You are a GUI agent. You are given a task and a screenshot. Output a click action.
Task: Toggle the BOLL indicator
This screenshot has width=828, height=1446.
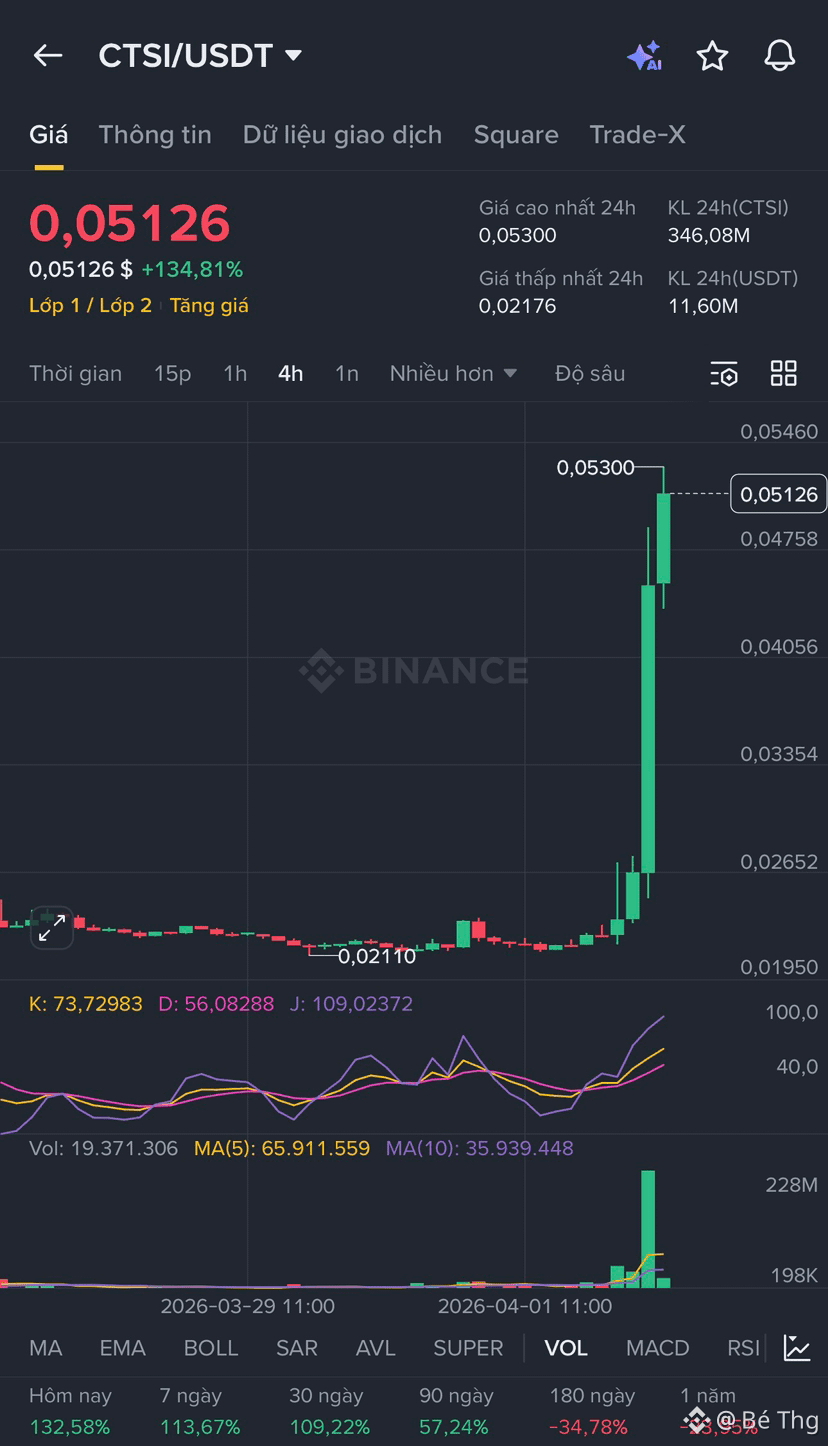(211, 1348)
